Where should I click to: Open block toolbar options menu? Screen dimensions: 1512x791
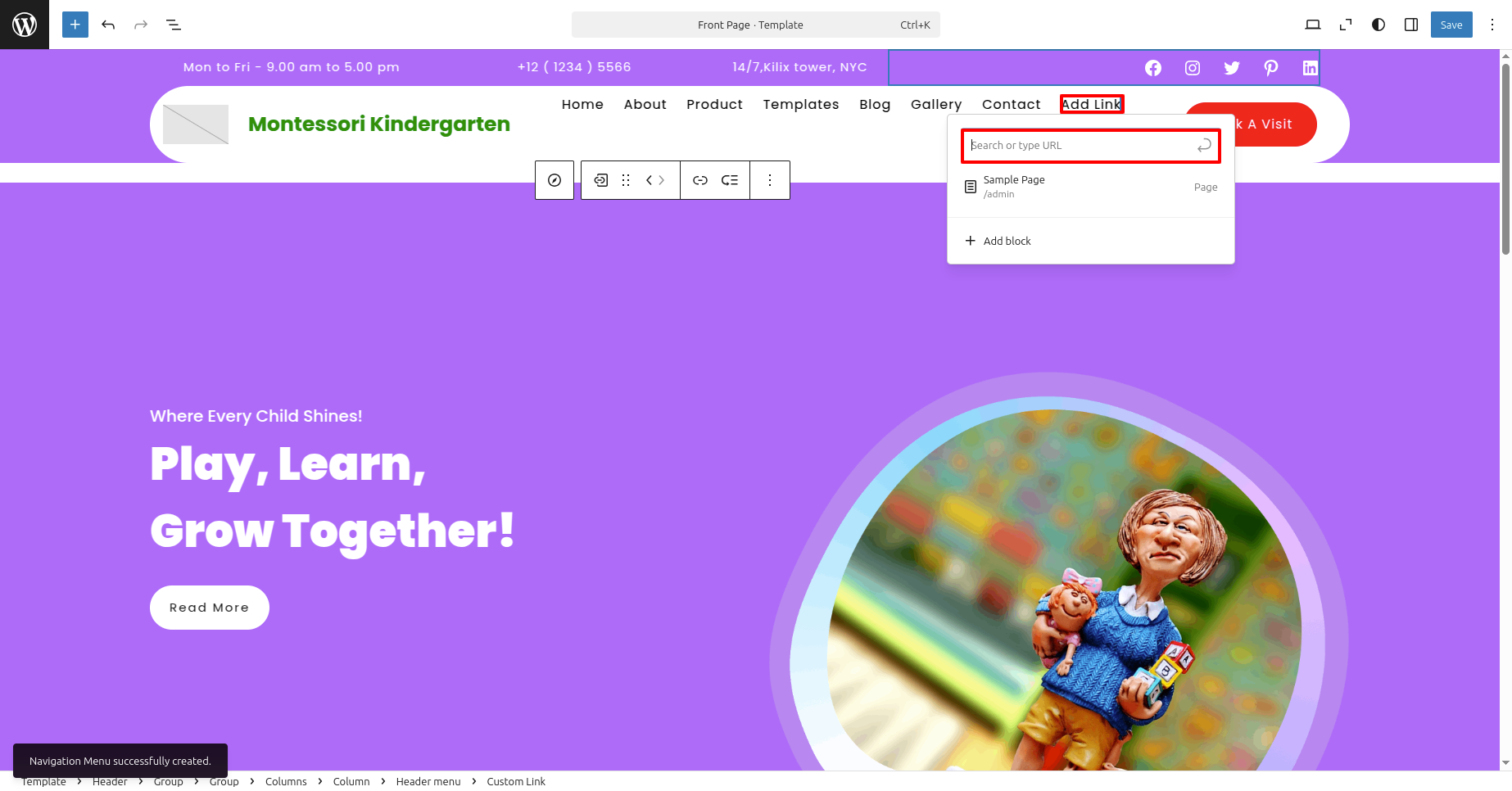click(770, 180)
